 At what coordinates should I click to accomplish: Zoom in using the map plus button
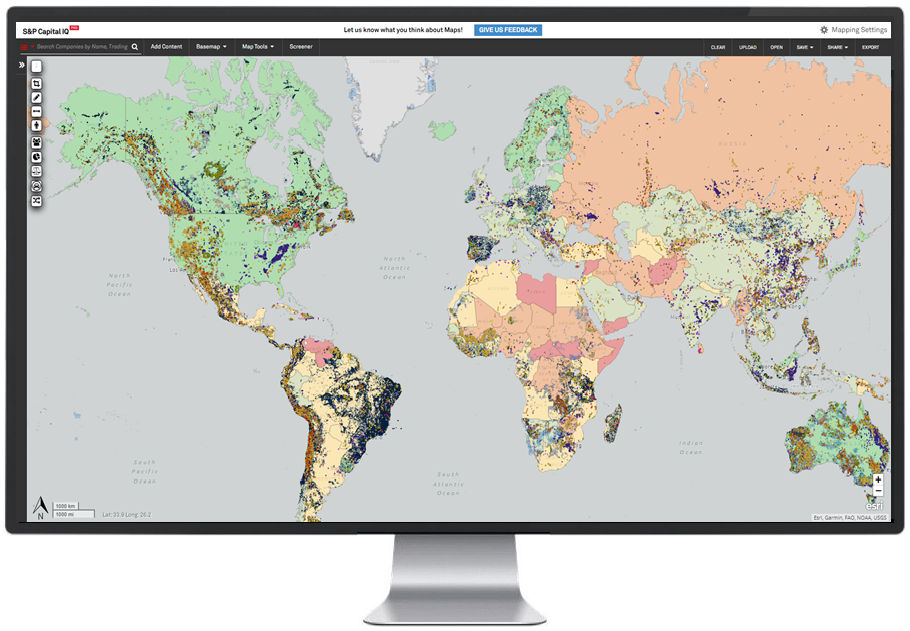pyautogui.click(x=878, y=479)
